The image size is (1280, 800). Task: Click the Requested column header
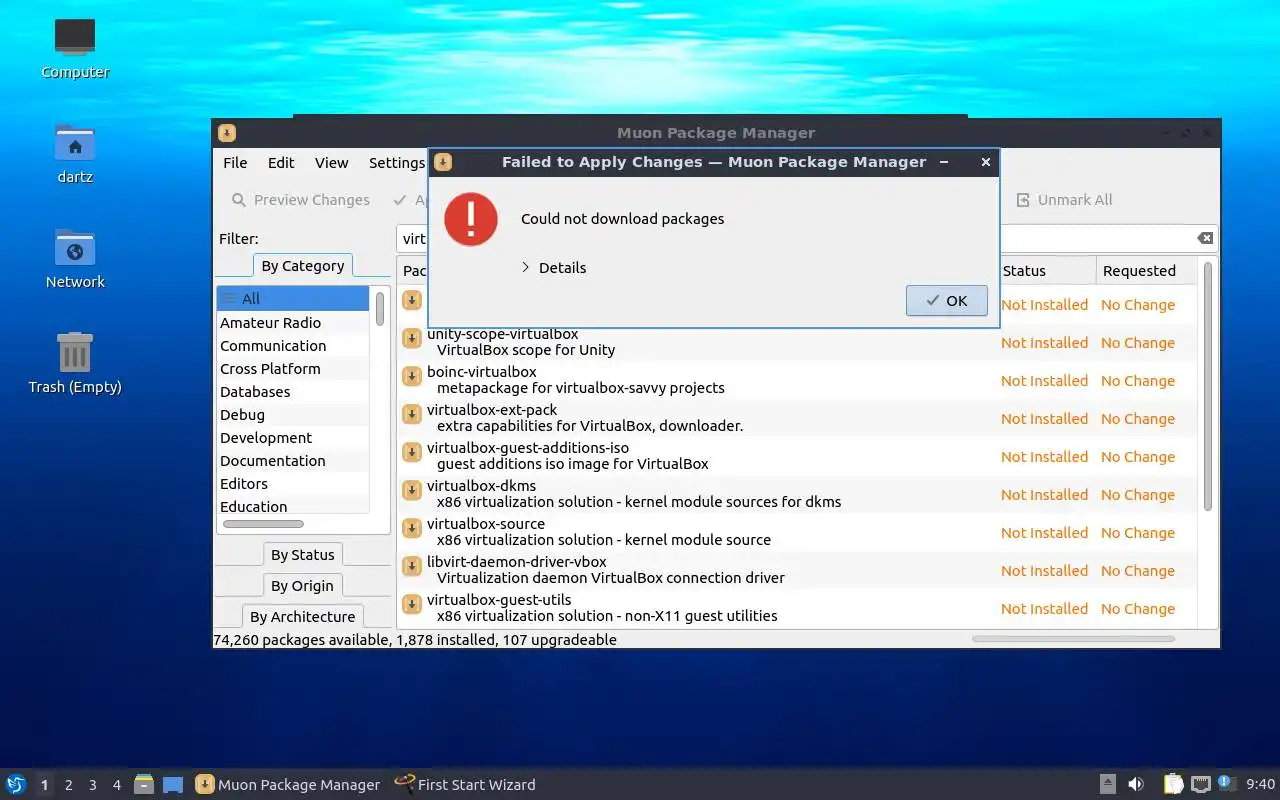tap(1146, 271)
